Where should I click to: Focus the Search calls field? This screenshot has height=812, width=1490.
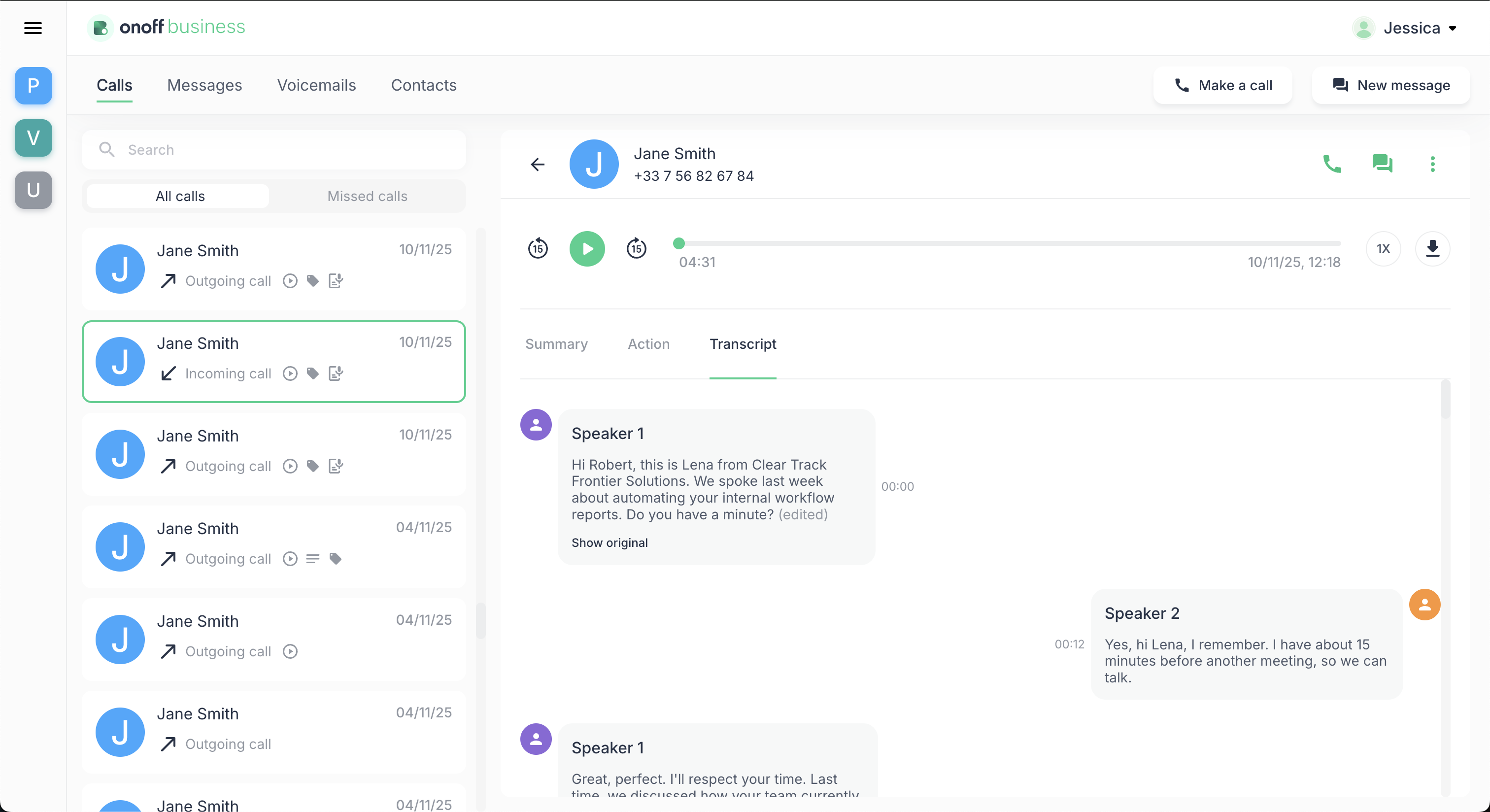tap(274, 150)
